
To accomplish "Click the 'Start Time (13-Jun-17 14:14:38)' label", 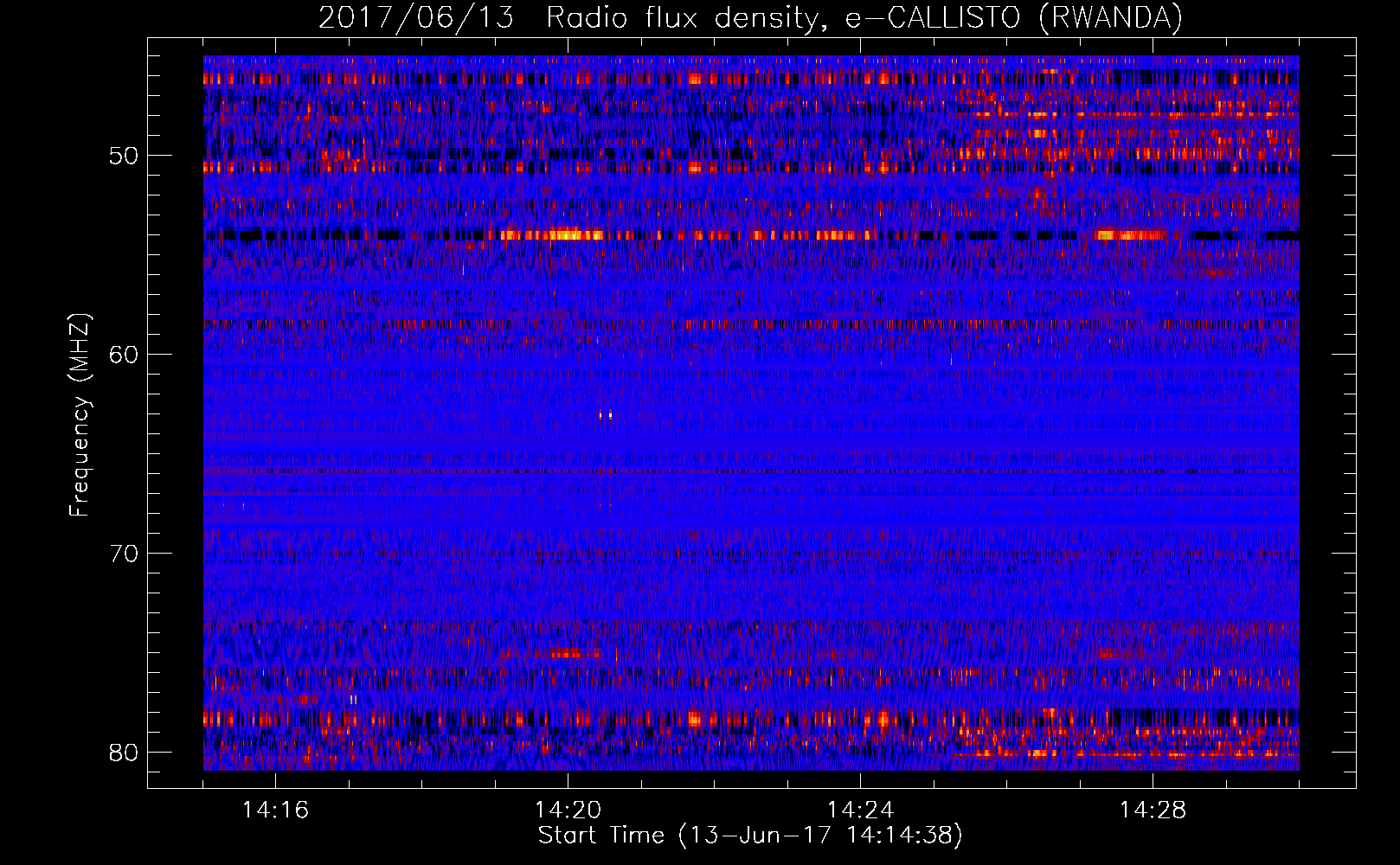I will [750, 836].
